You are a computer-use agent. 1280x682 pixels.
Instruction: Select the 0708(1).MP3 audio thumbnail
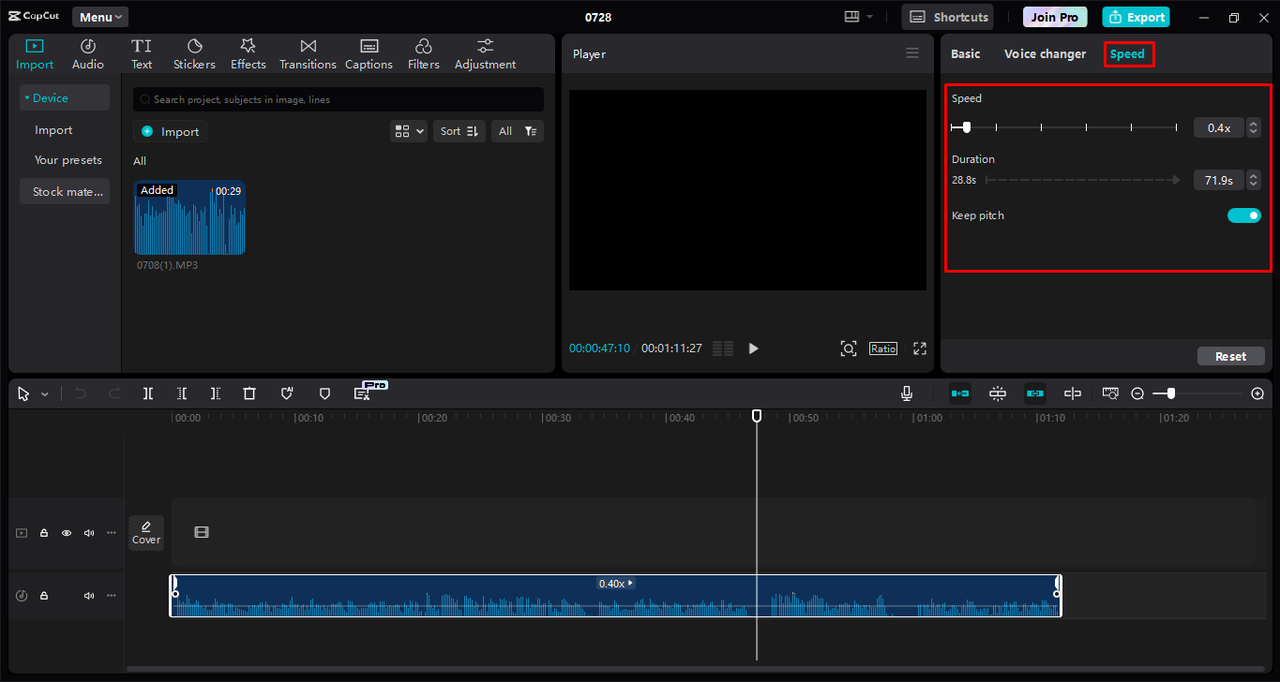(190, 218)
